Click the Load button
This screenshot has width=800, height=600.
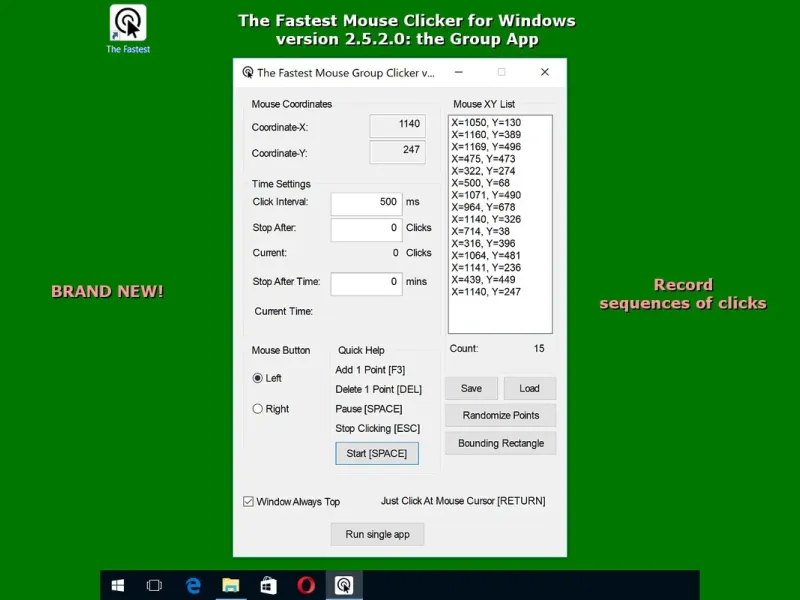[x=530, y=389]
